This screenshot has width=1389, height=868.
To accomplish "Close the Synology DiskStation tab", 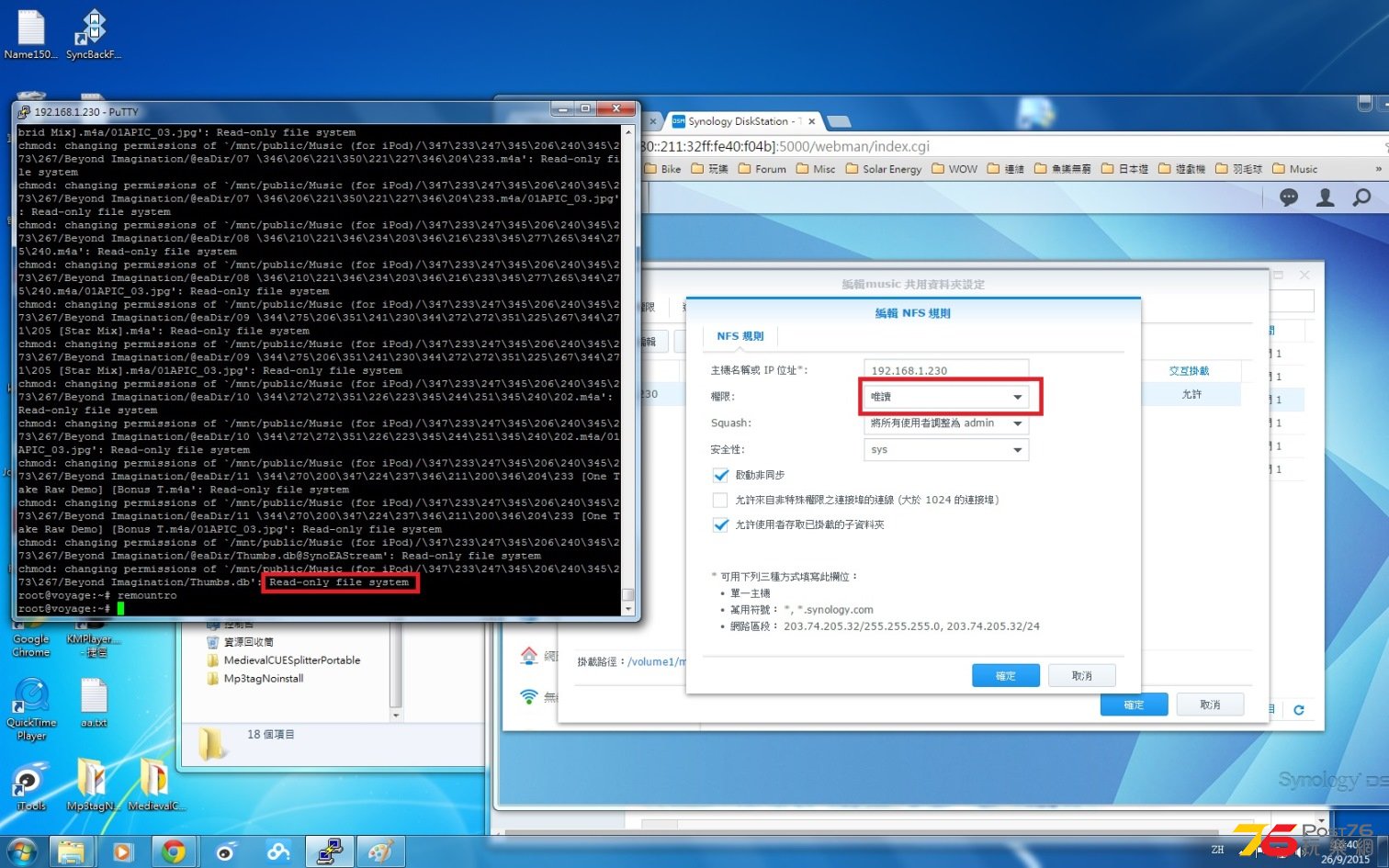I will pyautogui.click(x=811, y=121).
